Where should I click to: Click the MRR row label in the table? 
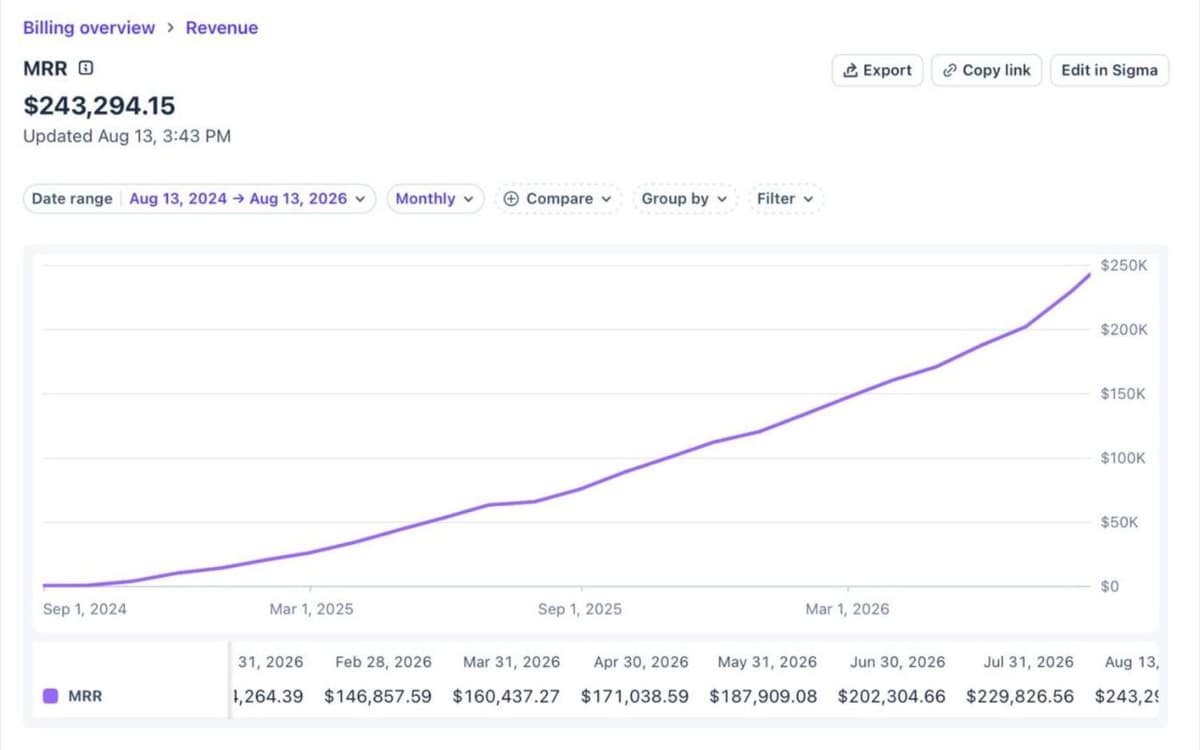[x=85, y=696]
